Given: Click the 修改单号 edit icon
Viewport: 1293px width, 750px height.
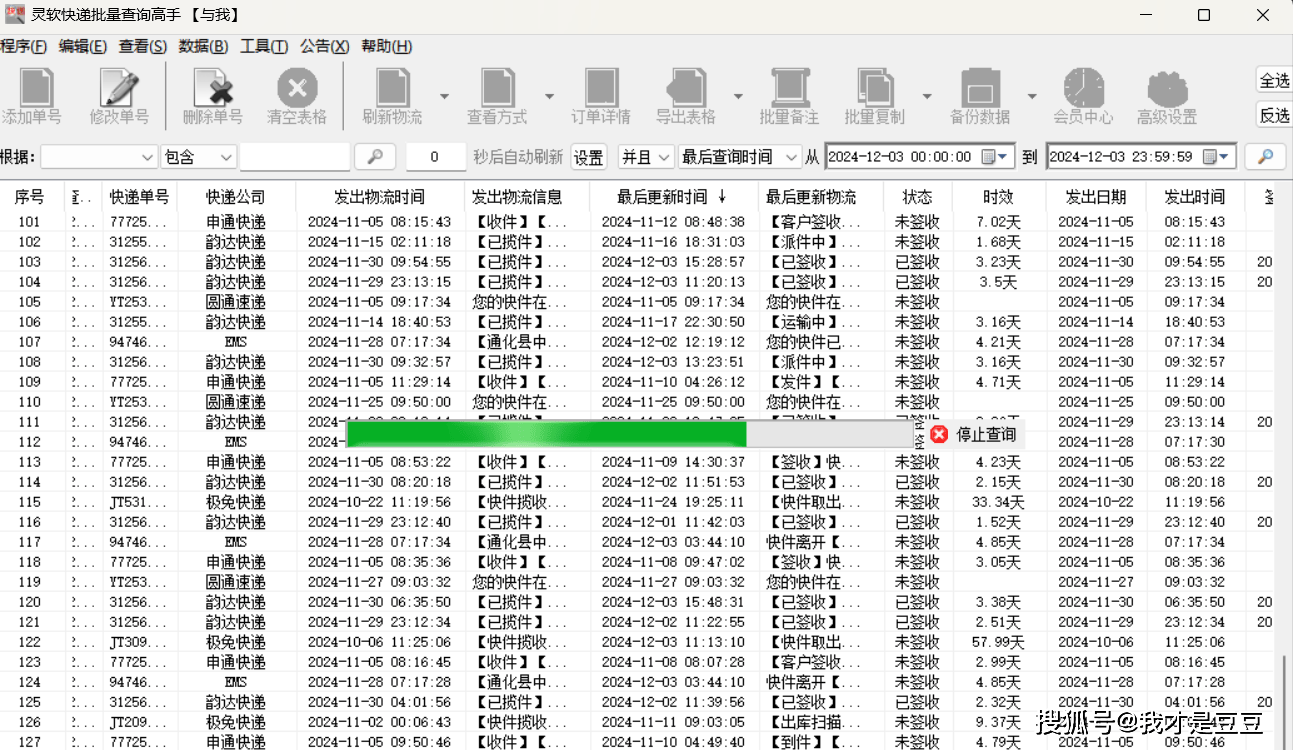Looking at the screenshot, I should point(119,88).
